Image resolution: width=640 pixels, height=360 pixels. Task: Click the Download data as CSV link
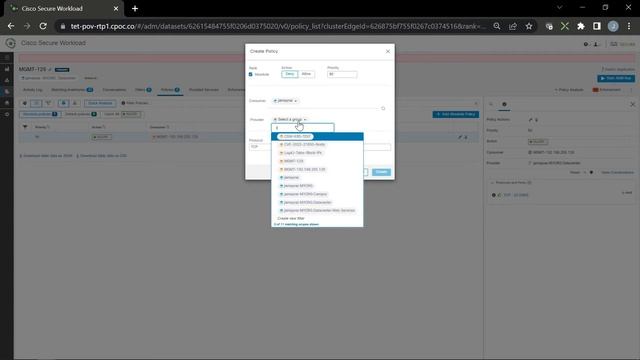click(102, 156)
